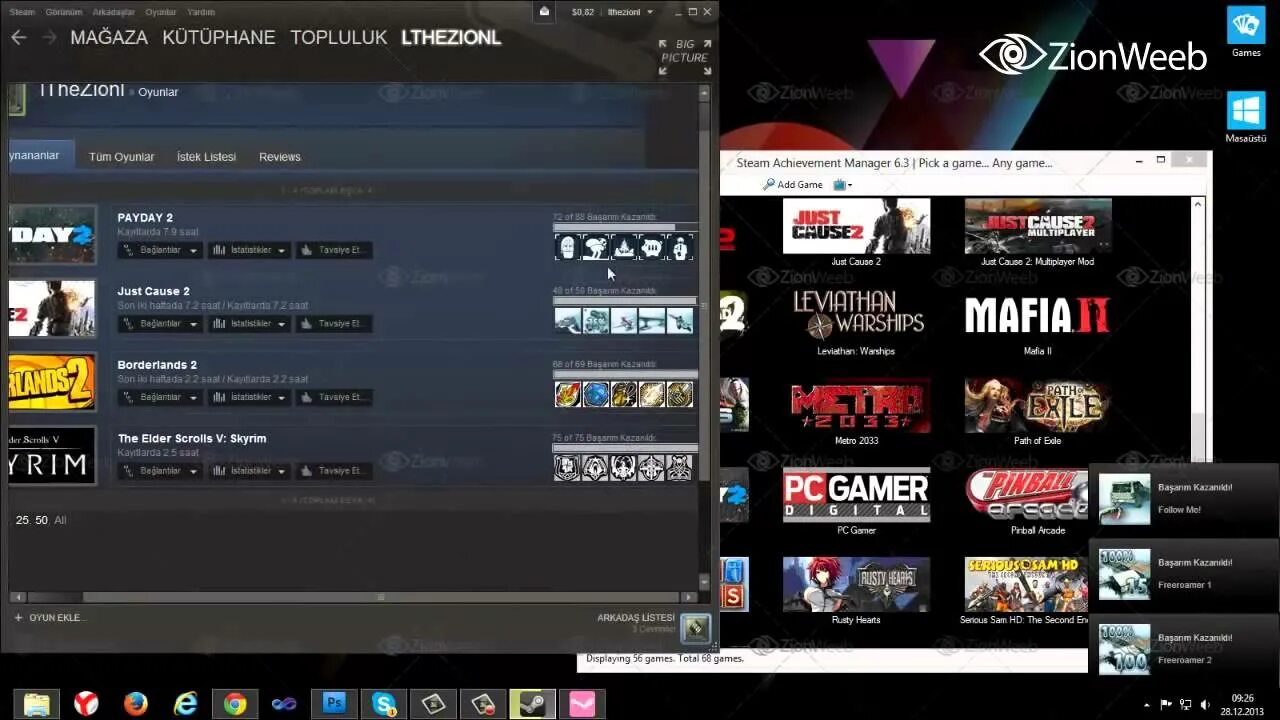
Task: Open the Games desktop shortcut
Action: (1246, 32)
